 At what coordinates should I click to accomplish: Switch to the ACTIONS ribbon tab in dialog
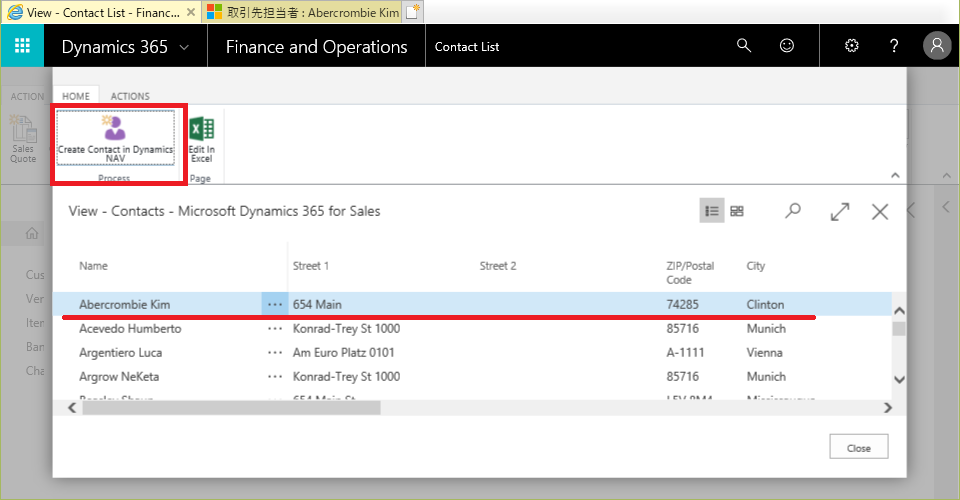[x=130, y=96]
